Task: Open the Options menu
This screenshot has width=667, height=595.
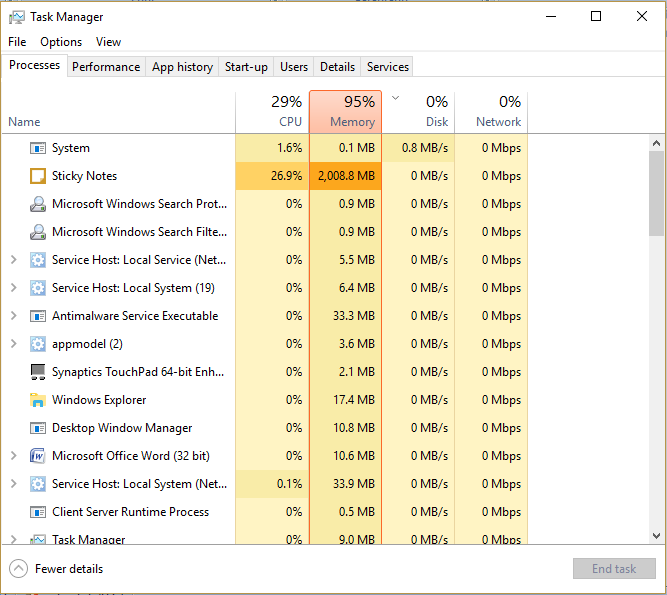Action: coord(61,42)
